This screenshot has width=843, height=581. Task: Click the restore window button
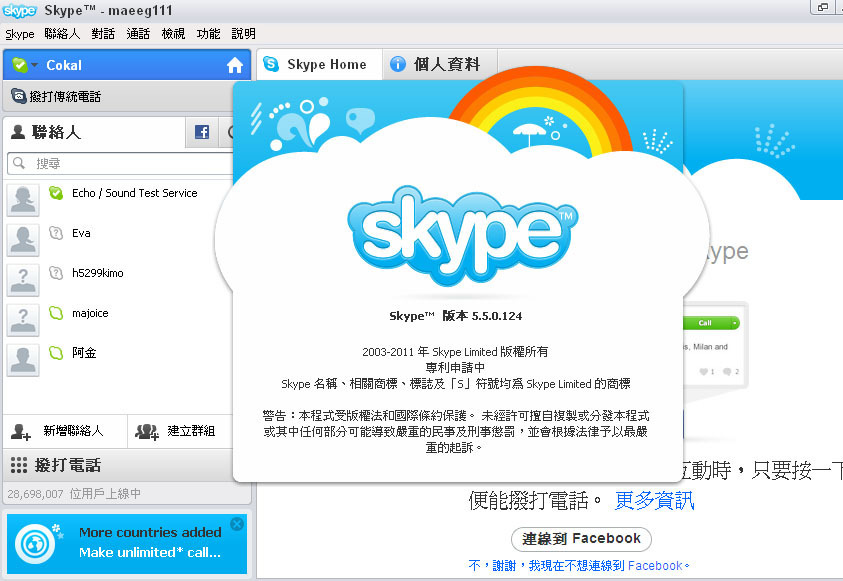pos(823,7)
